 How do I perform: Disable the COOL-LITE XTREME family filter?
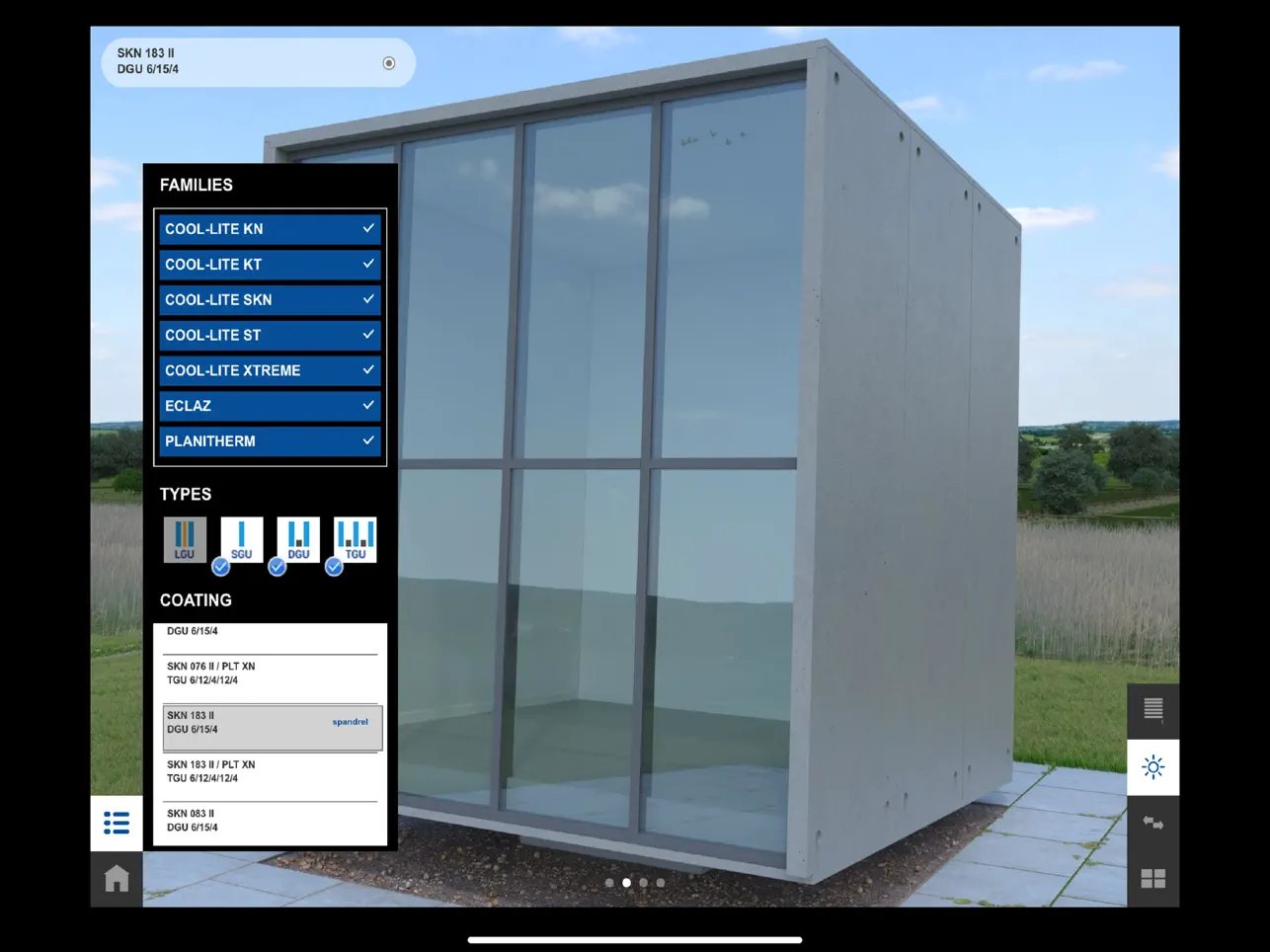point(269,370)
